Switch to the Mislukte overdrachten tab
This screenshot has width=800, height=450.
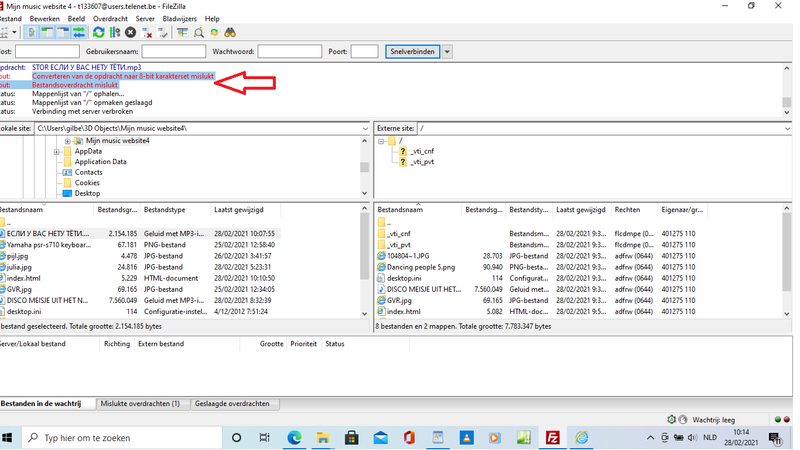(140, 403)
